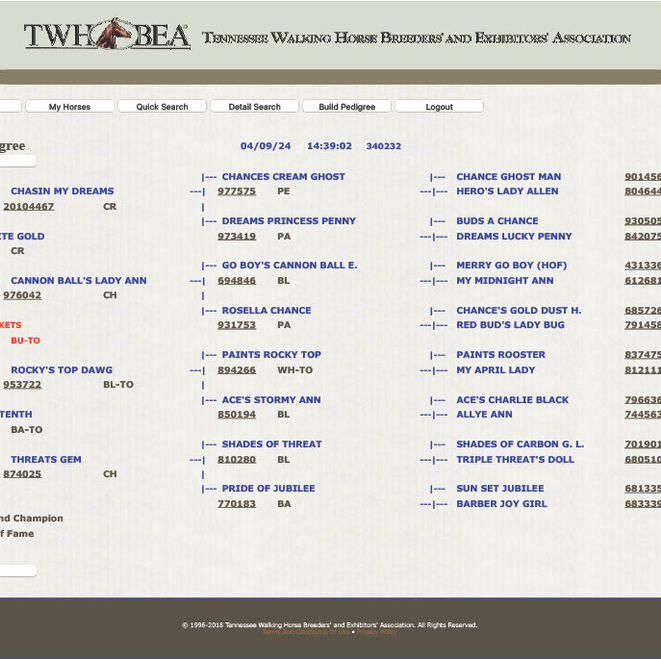Open the My Horses tab
661x659 pixels.
(x=70, y=107)
